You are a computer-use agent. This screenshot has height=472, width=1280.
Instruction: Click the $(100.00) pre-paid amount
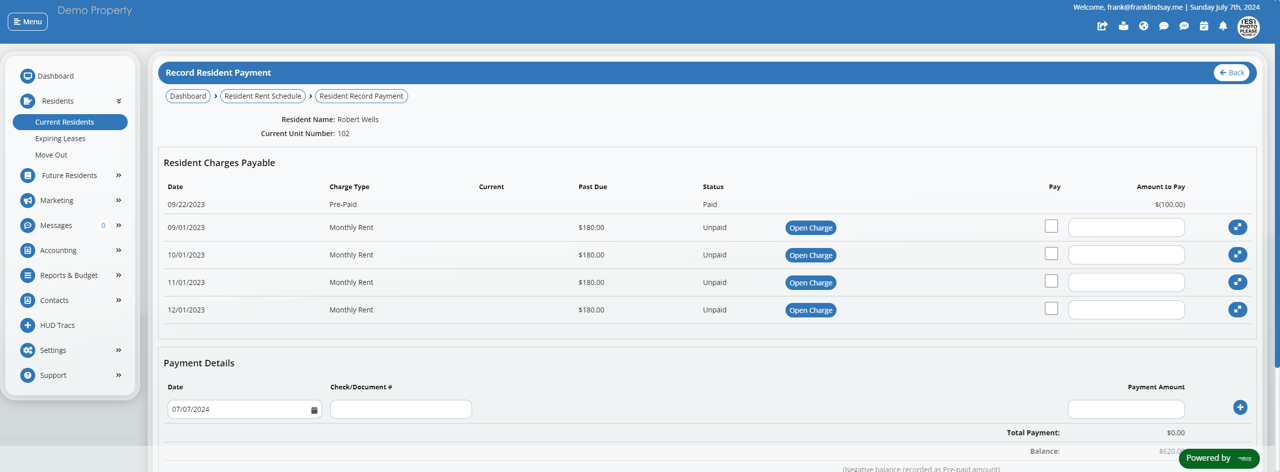tap(1169, 204)
